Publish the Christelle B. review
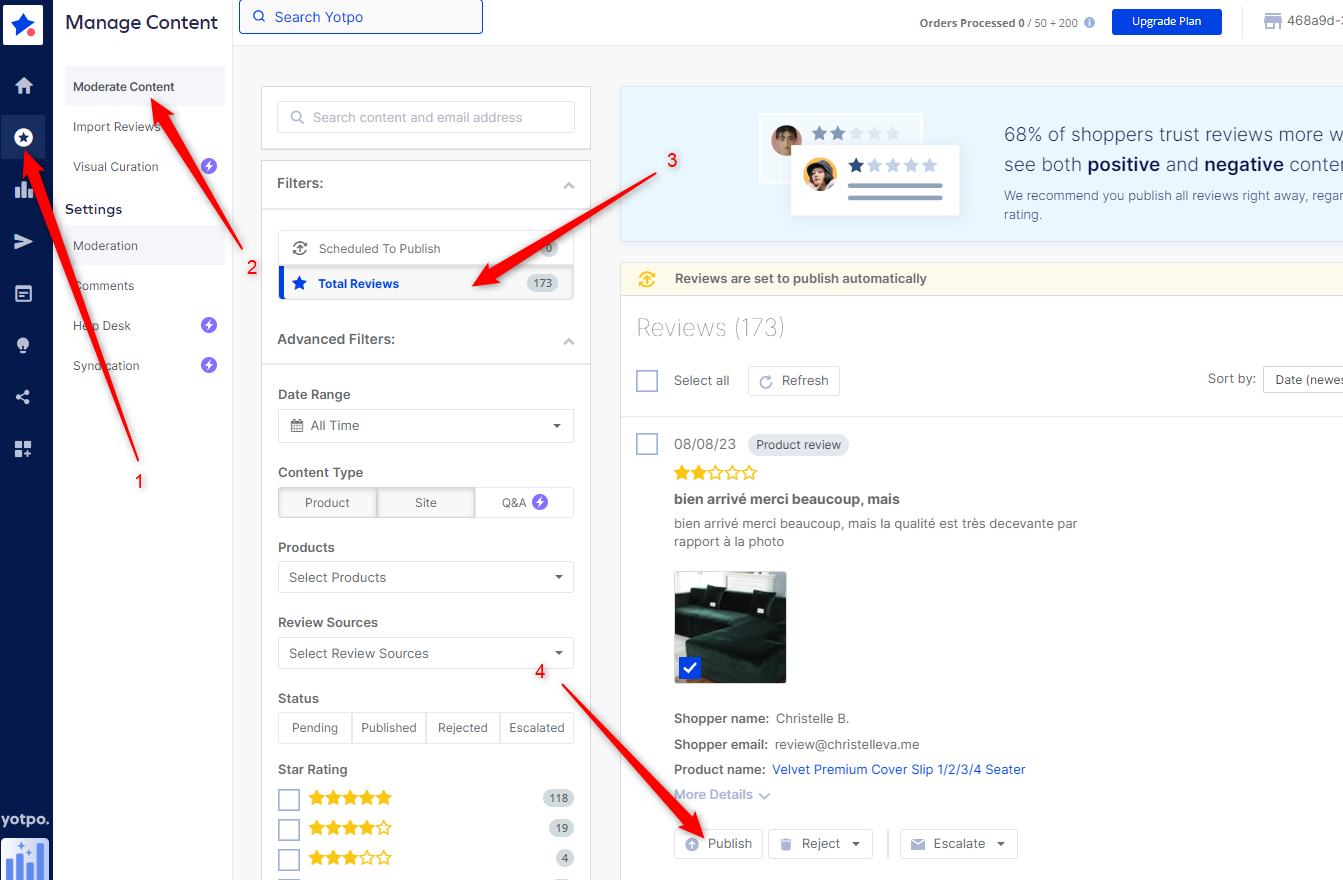This screenshot has width=1343, height=880. 719,844
